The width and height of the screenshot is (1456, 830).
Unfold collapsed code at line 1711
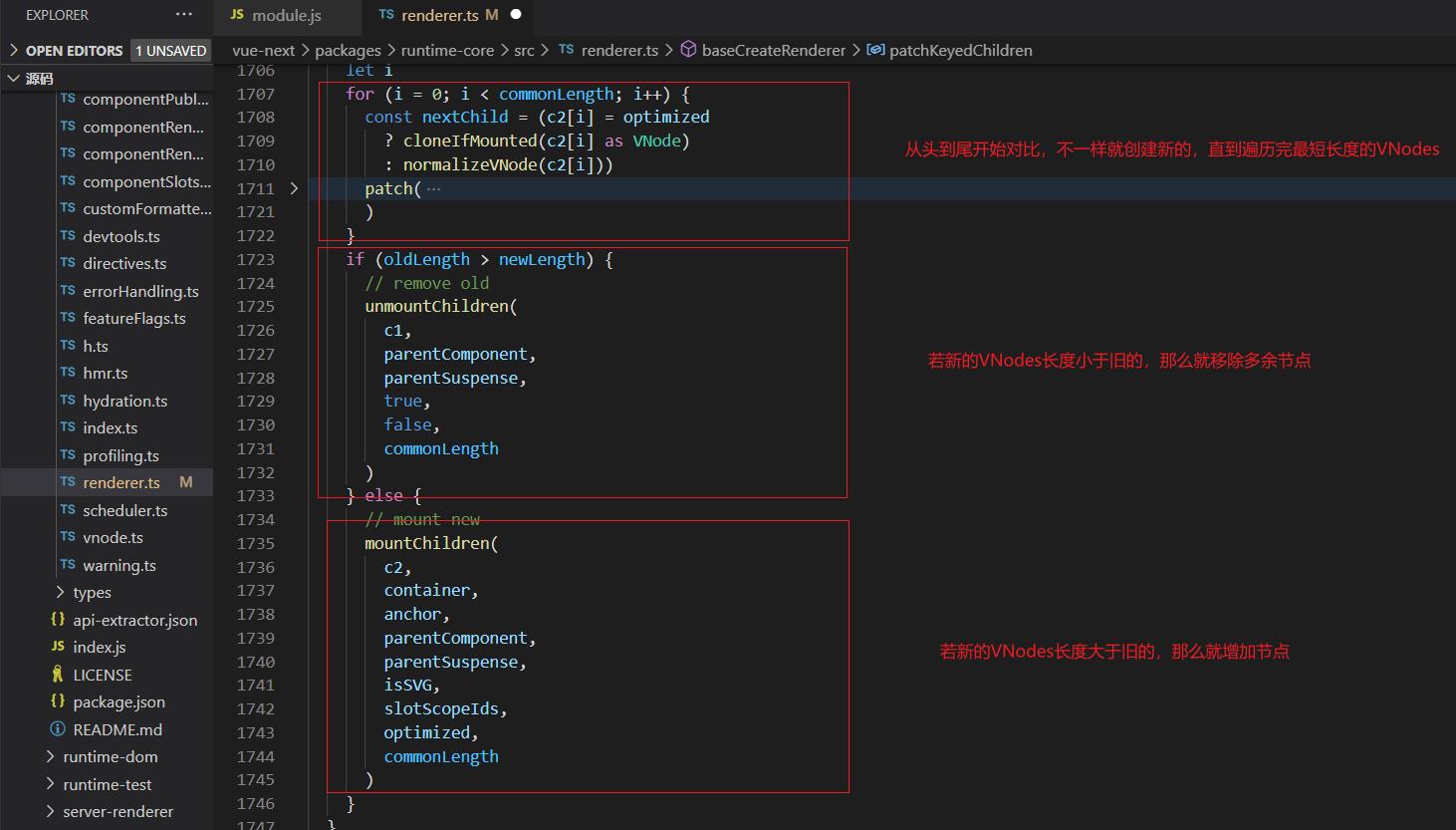[294, 188]
